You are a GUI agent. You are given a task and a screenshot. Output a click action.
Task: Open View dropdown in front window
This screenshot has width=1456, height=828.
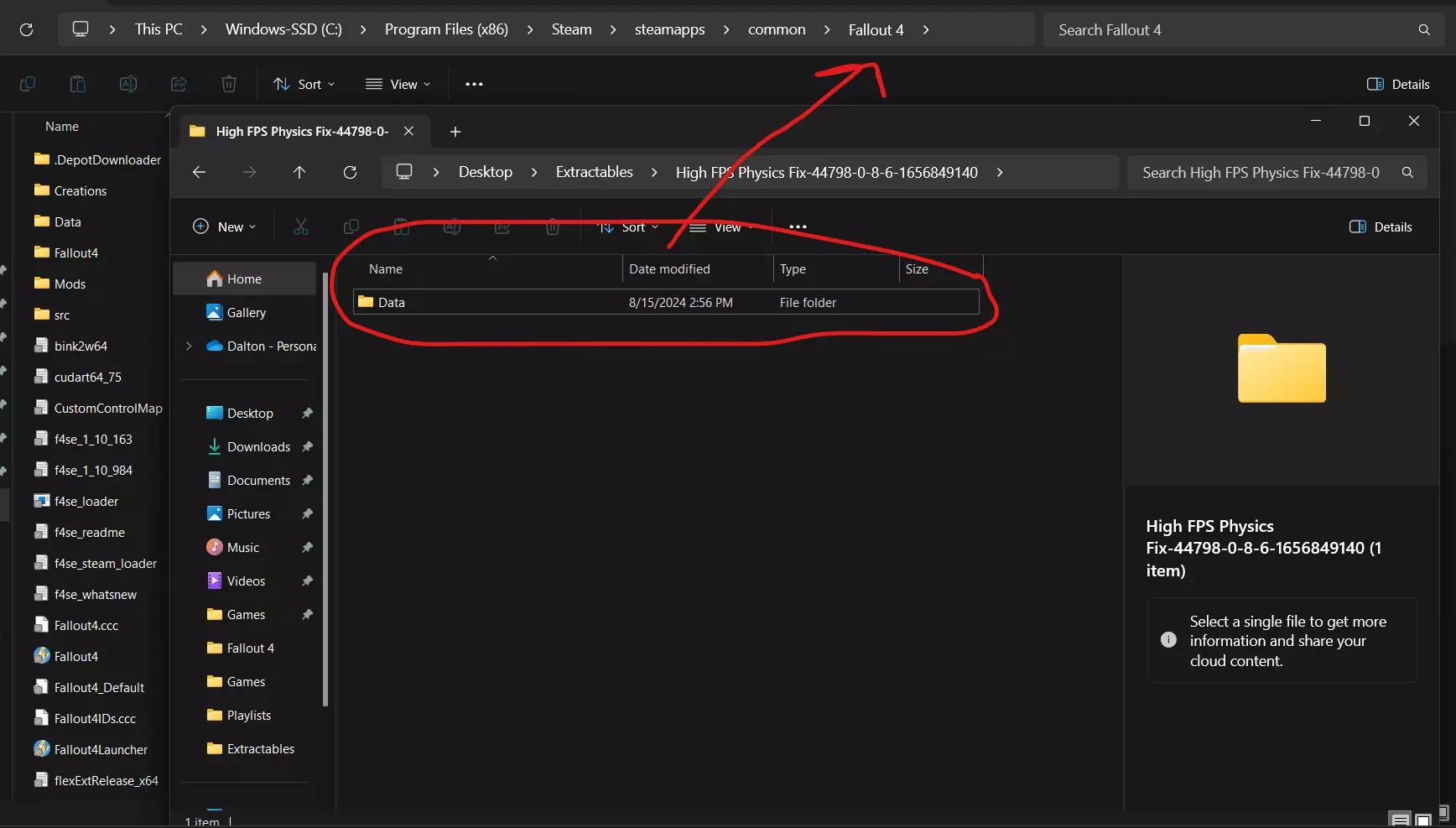click(721, 227)
